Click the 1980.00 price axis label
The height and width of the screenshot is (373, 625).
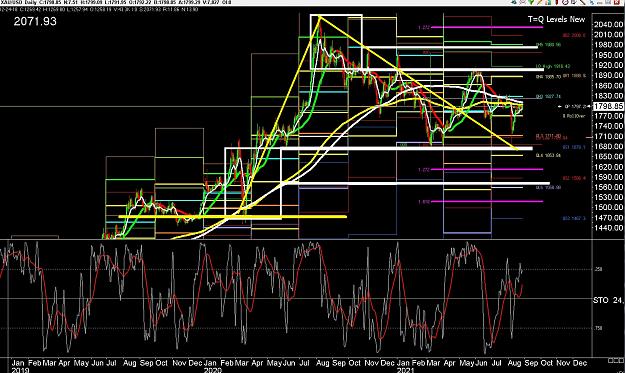tap(608, 45)
